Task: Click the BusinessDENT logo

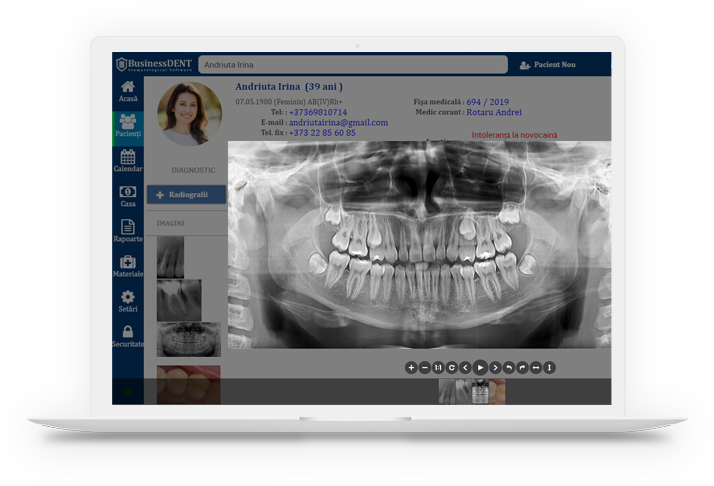Action: 154,64
